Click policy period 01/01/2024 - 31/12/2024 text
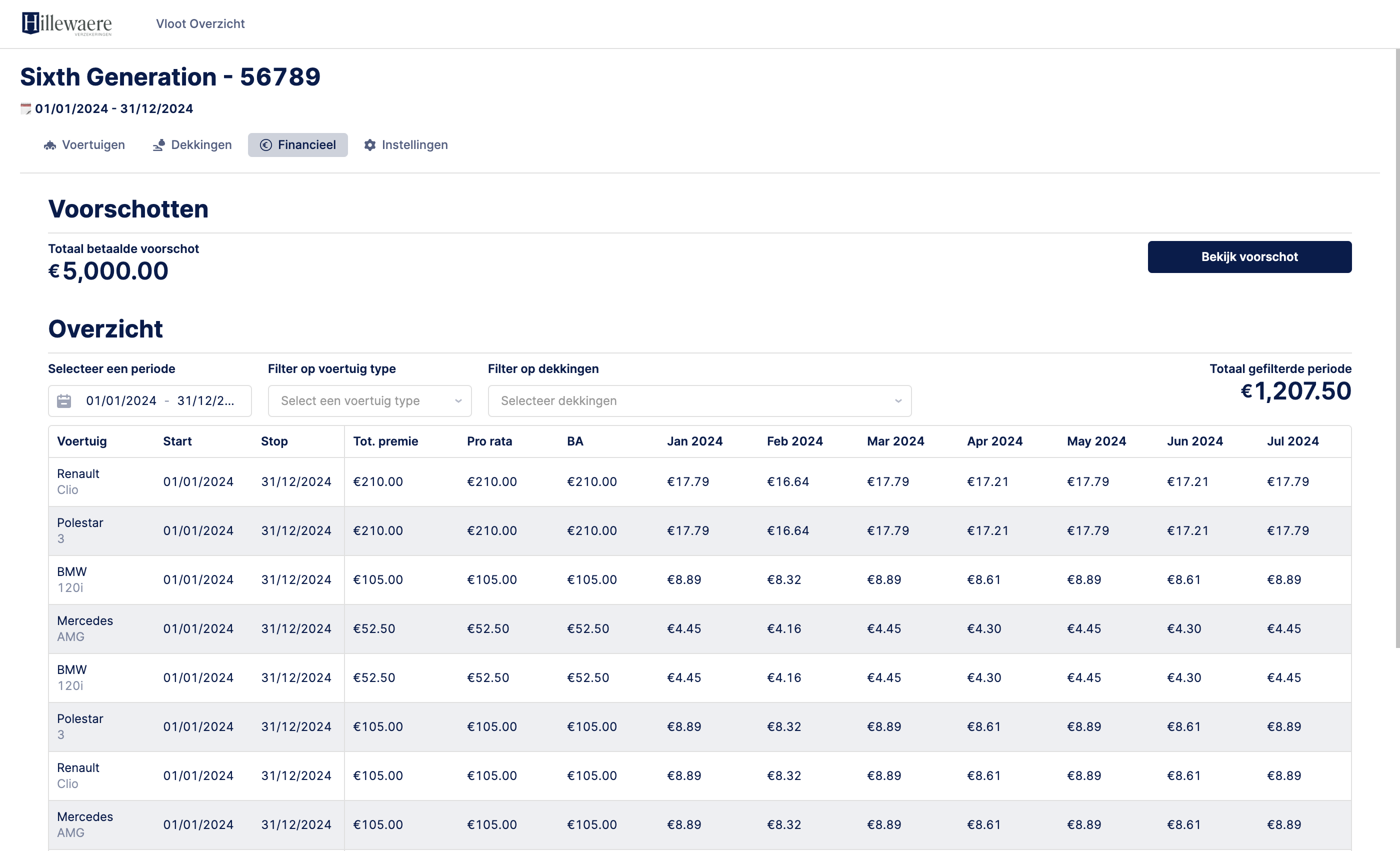Screen dimensions: 1400x851 click(114, 108)
